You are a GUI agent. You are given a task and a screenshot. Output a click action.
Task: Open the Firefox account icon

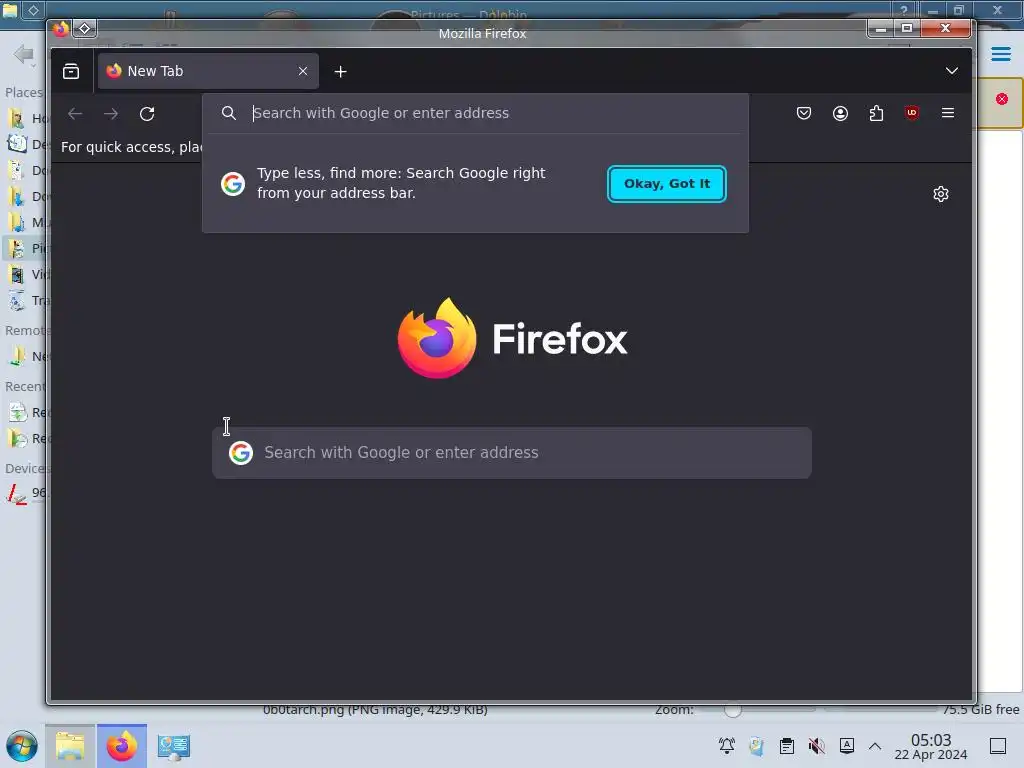click(840, 113)
